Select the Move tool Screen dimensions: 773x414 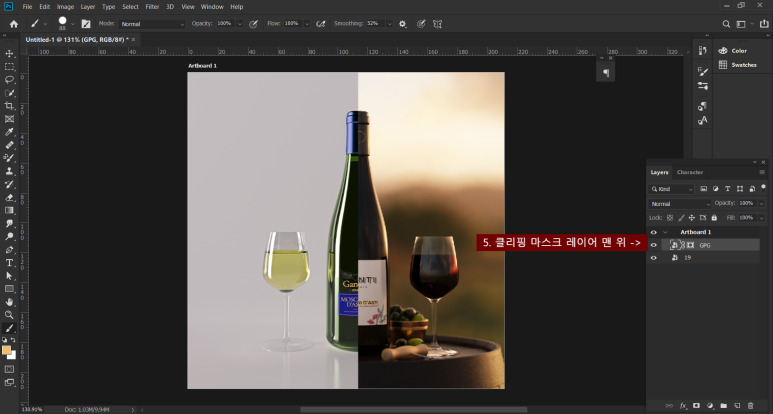(x=9, y=54)
